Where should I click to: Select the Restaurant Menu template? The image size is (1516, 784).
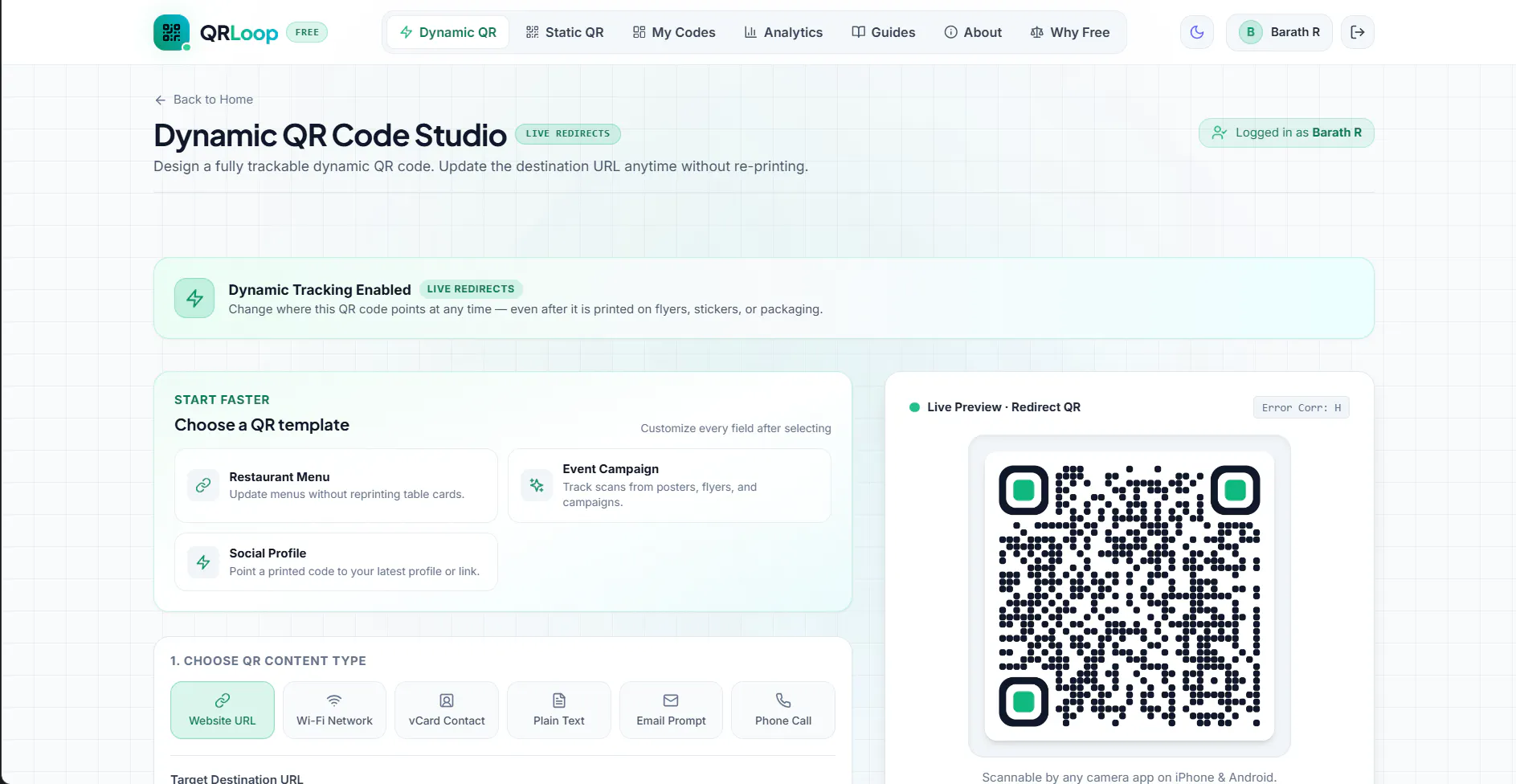click(336, 485)
